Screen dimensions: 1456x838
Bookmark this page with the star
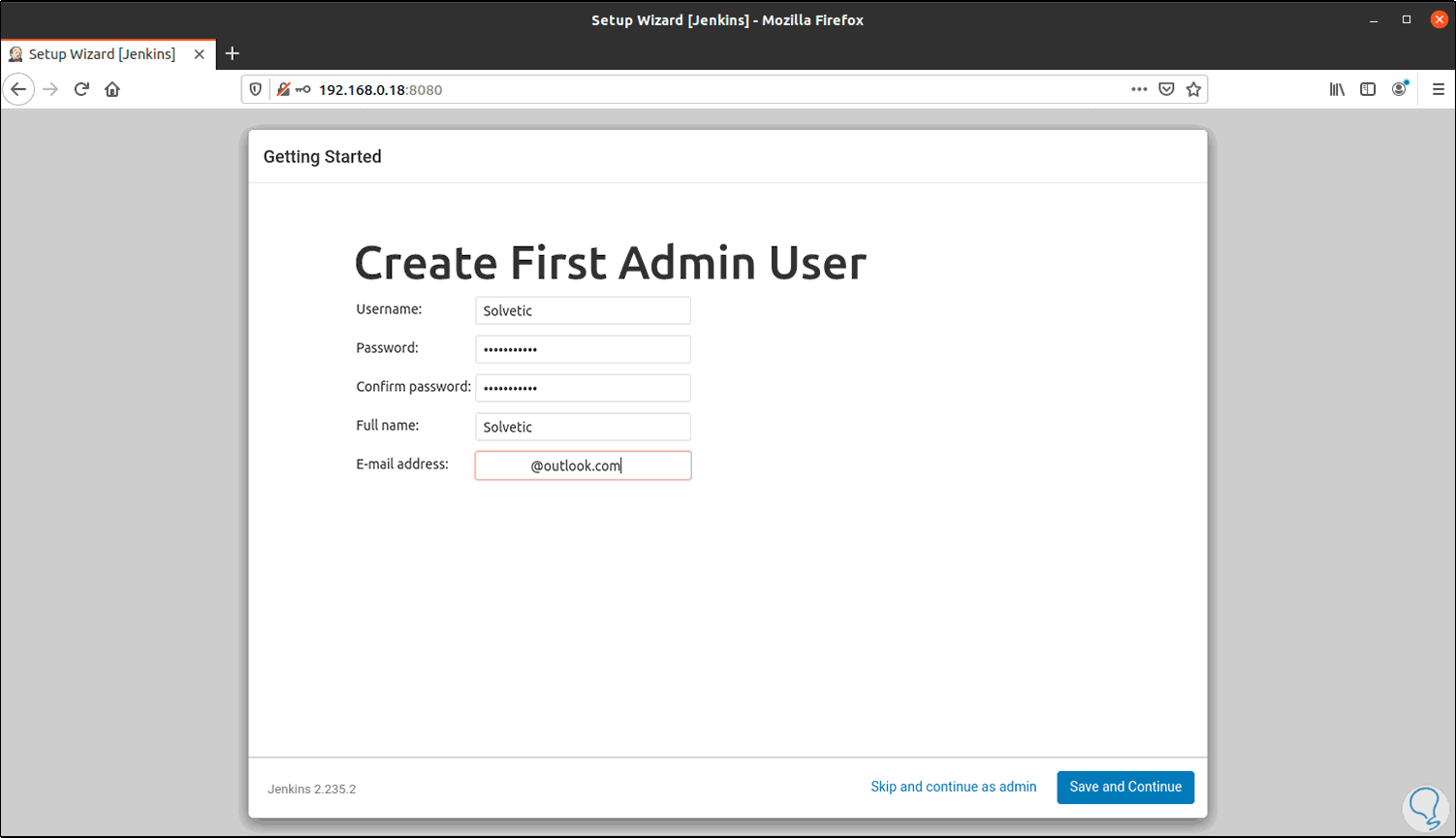pos(1193,89)
